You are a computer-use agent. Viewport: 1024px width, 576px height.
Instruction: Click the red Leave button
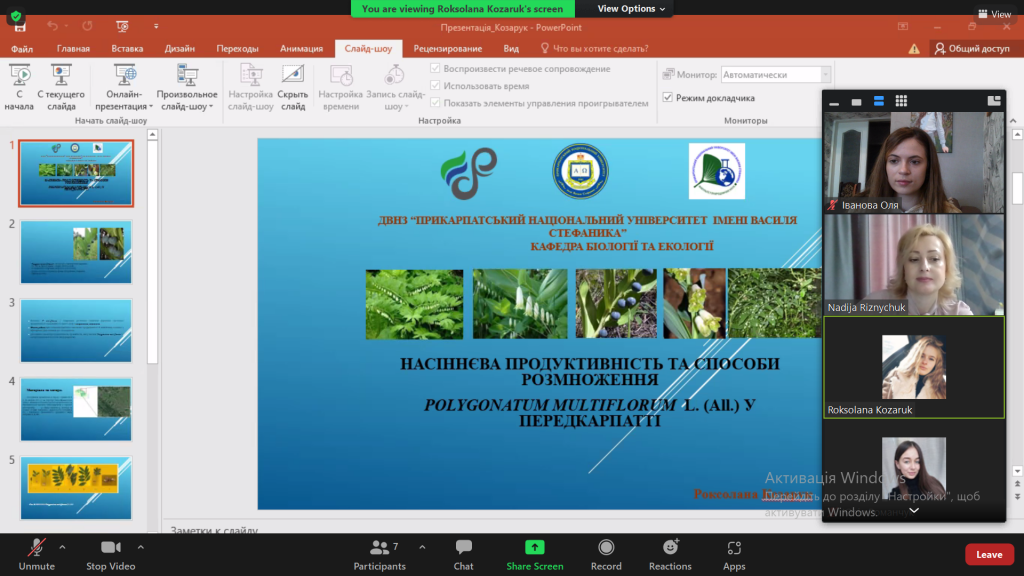pos(989,555)
